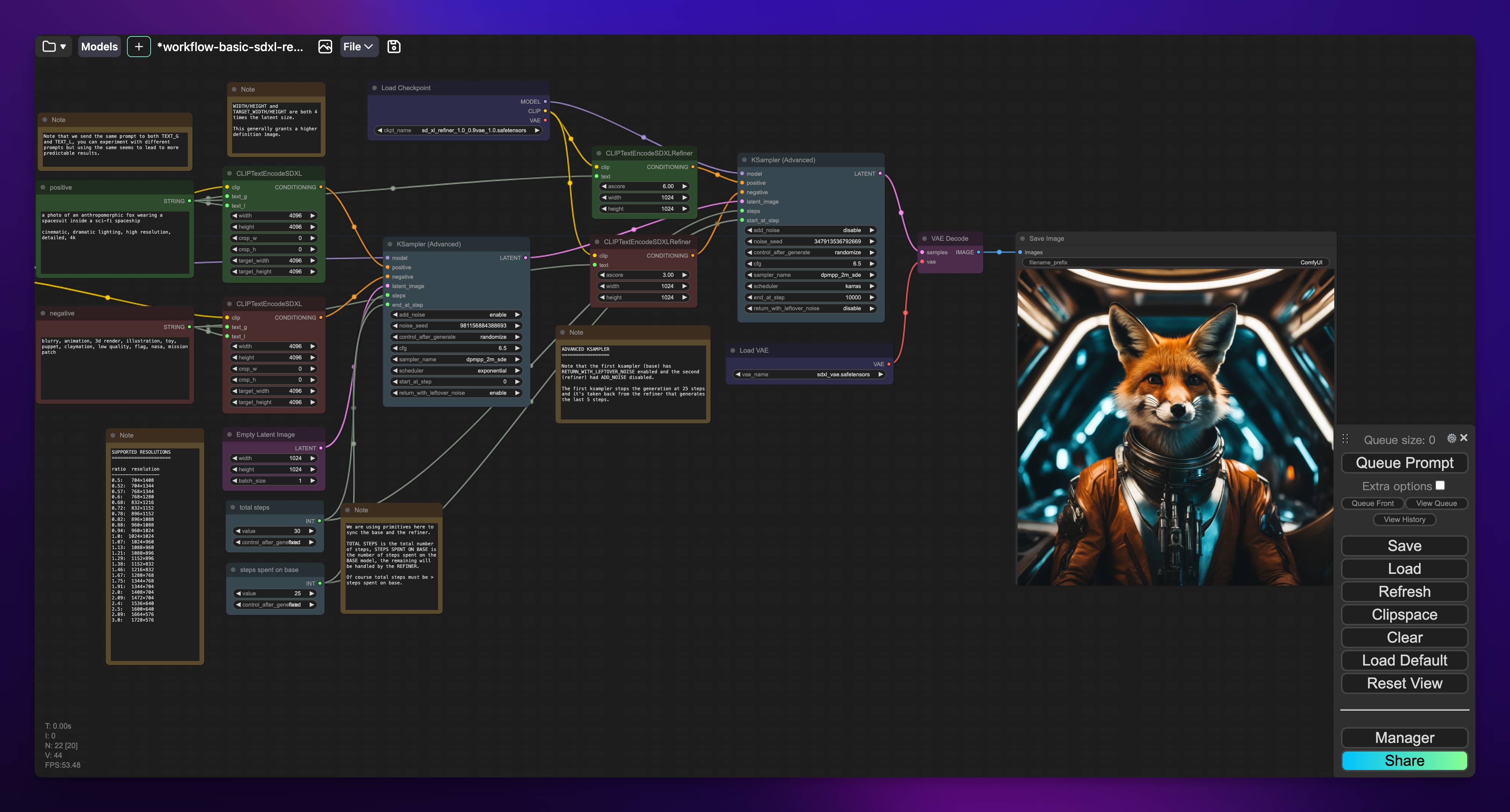1510x812 pixels.
Task: Open the queue settings gear icon
Action: tap(1451, 438)
